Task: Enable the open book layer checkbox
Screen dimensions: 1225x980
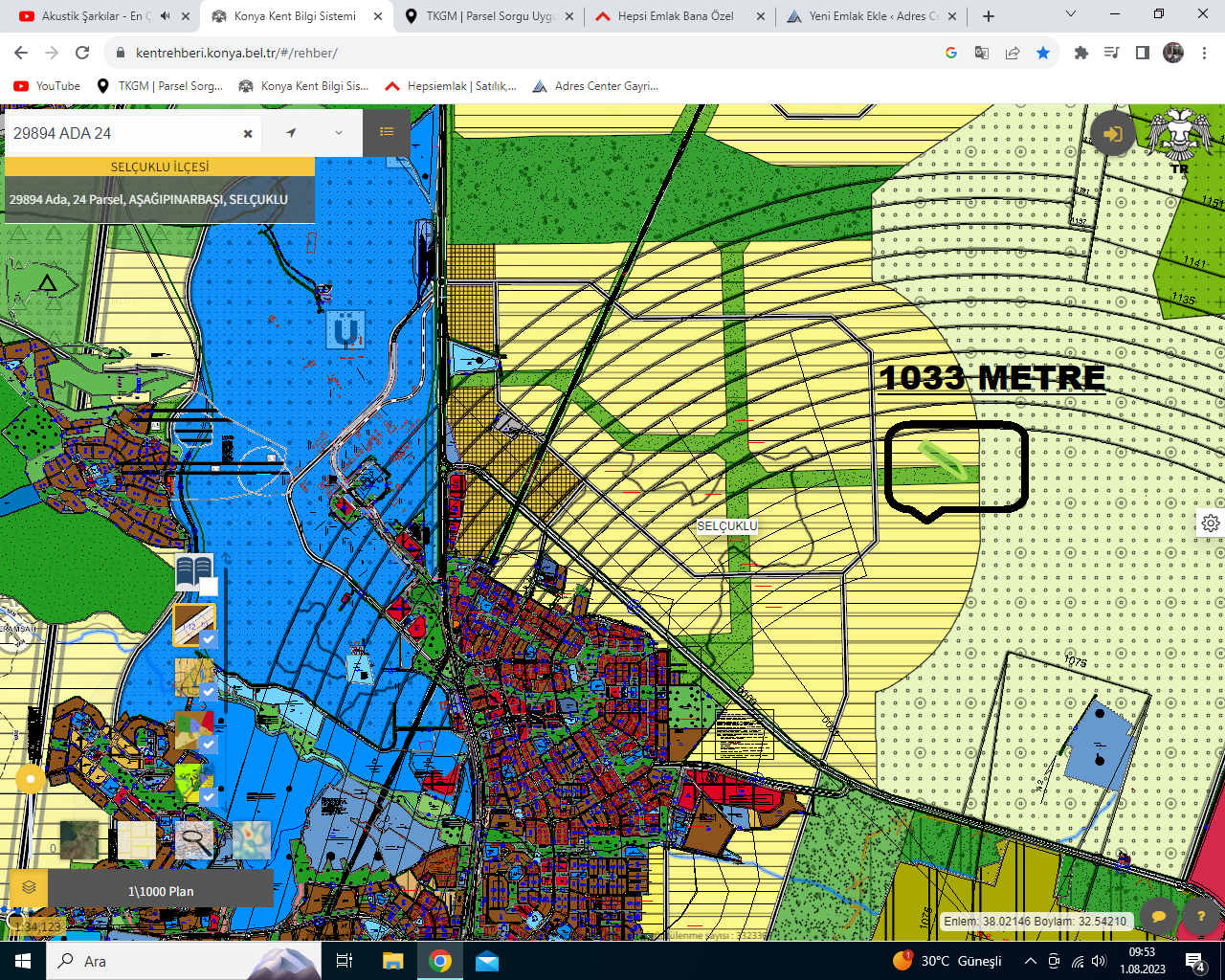Action: click(209, 587)
